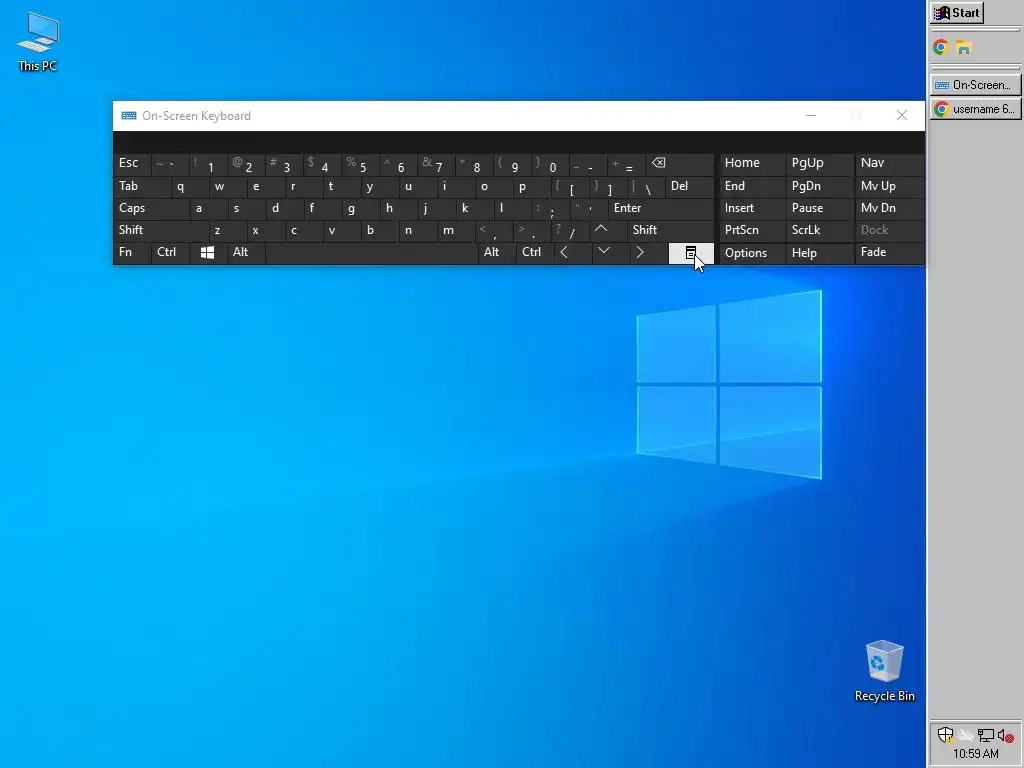1024x768 pixels.
Task: Click the context menu key icon
Action: pos(691,253)
